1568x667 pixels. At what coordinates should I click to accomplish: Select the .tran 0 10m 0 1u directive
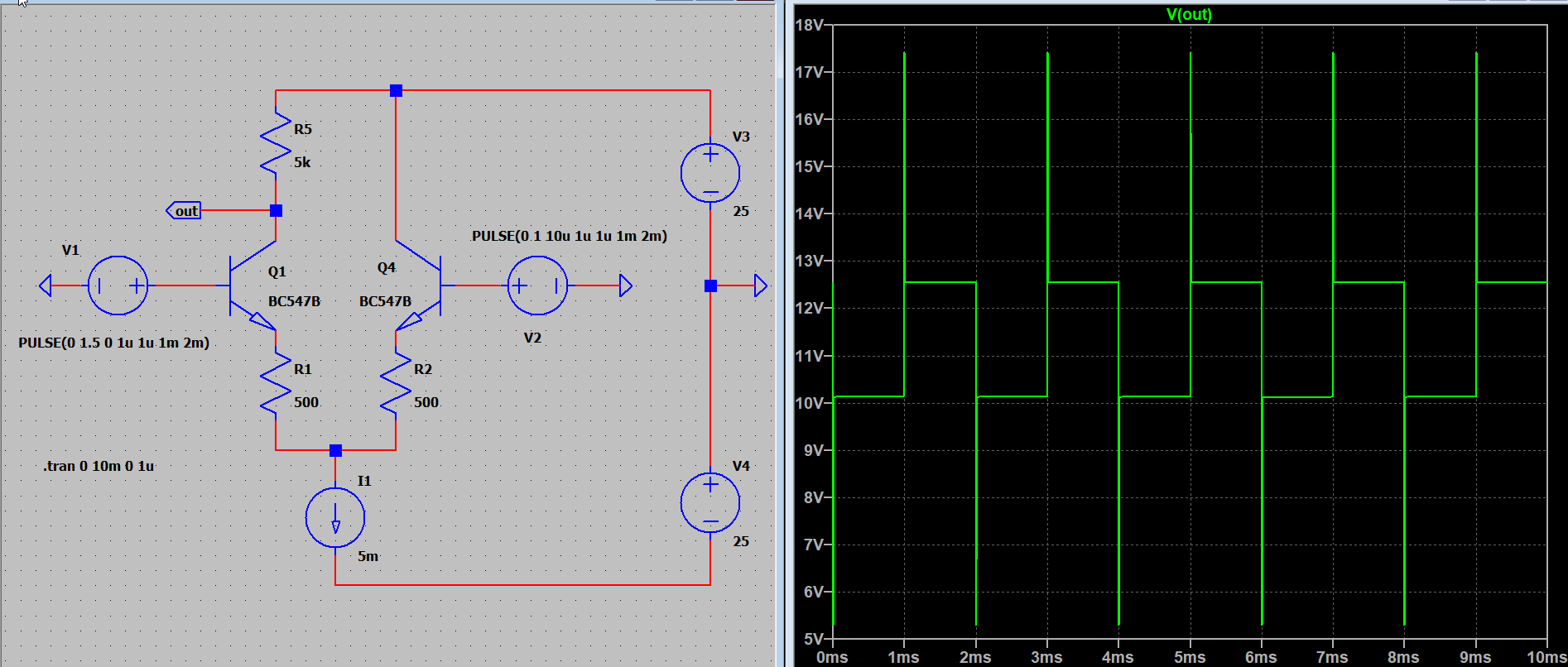point(99,466)
